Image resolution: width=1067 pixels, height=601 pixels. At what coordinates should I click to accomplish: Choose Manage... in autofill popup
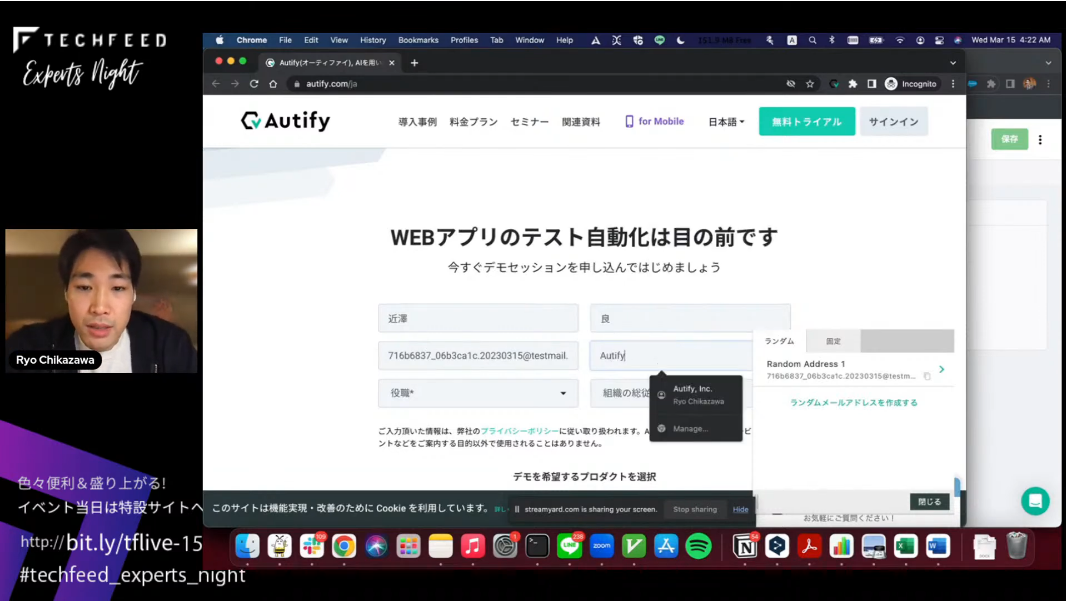pos(696,429)
